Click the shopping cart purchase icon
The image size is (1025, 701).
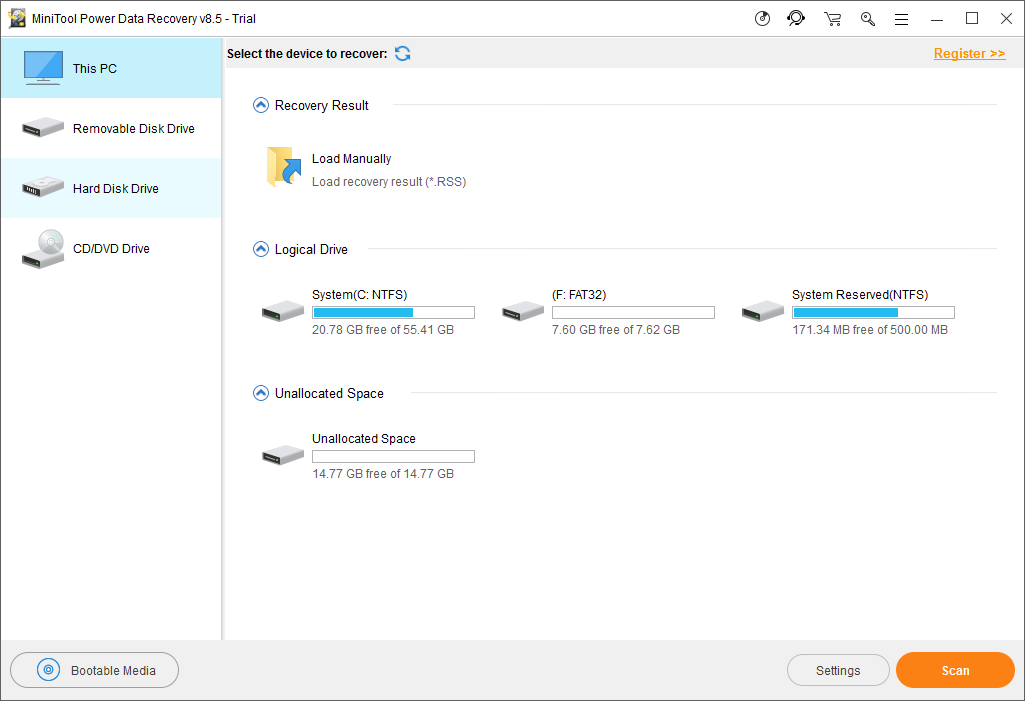(x=832, y=18)
